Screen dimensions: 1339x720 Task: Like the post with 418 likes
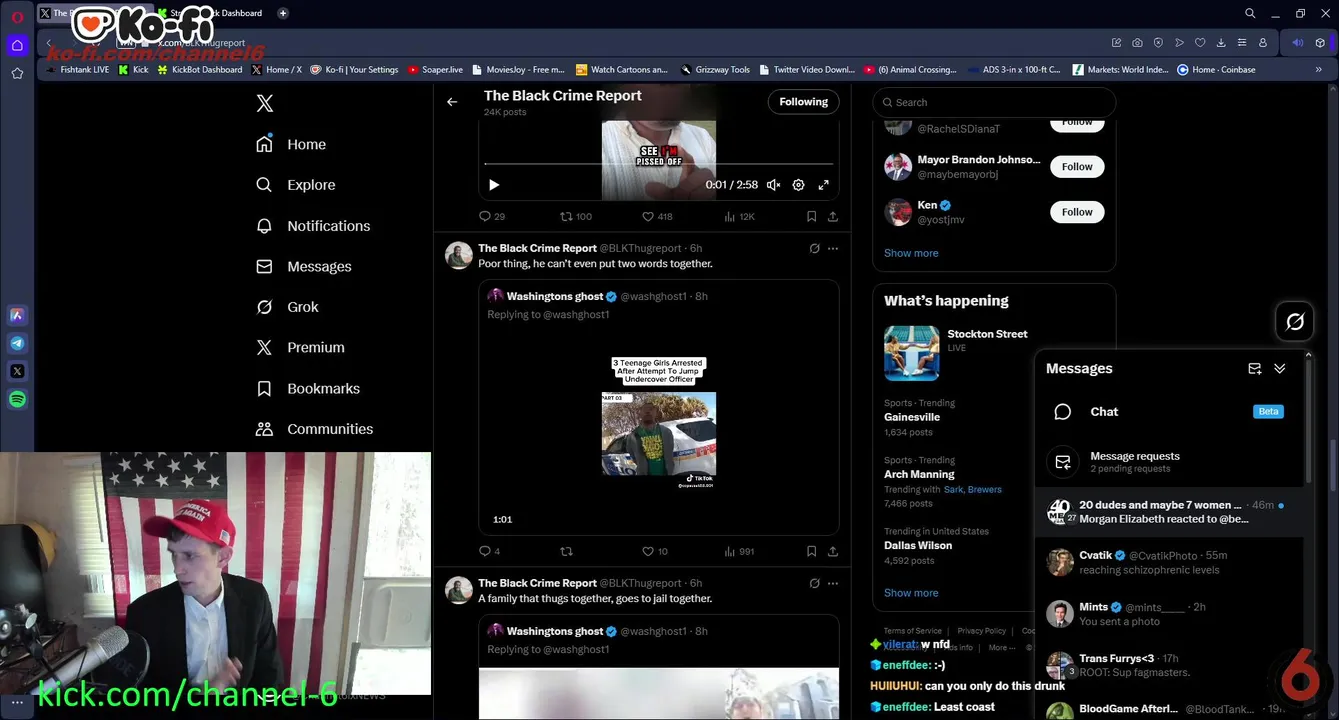pyautogui.click(x=657, y=216)
